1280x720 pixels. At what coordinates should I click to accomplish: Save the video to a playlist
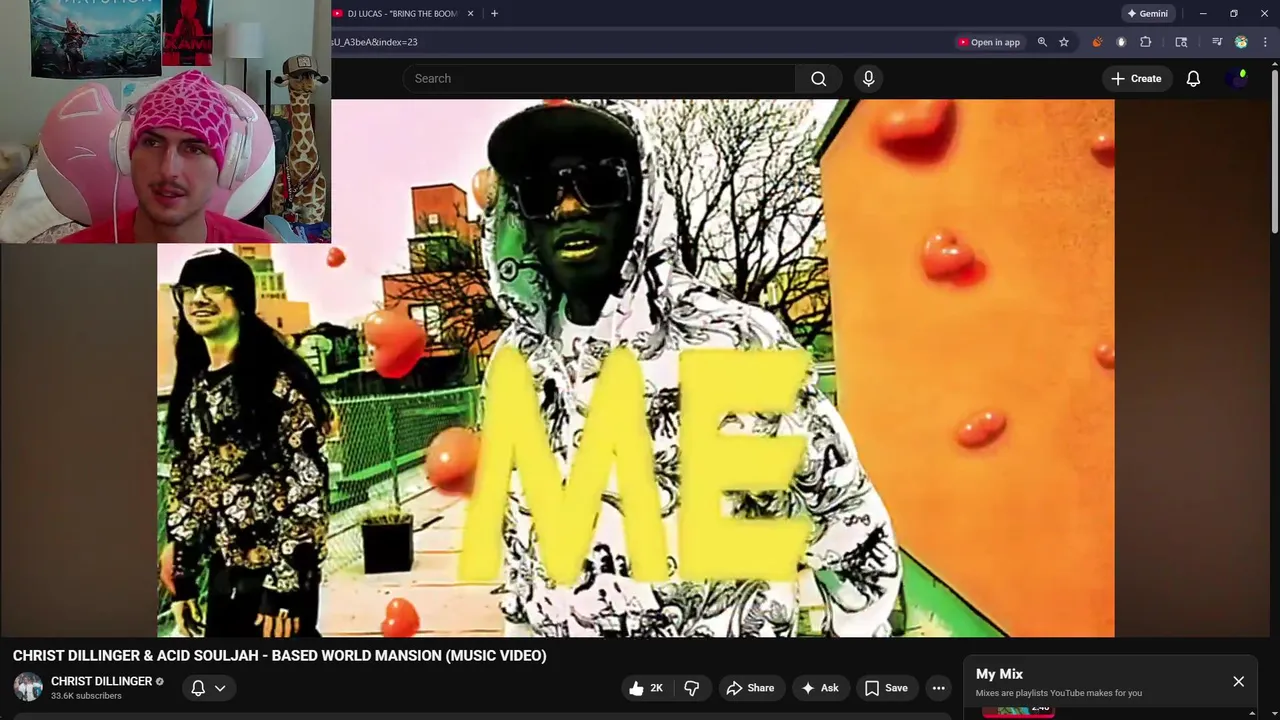[886, 688]
